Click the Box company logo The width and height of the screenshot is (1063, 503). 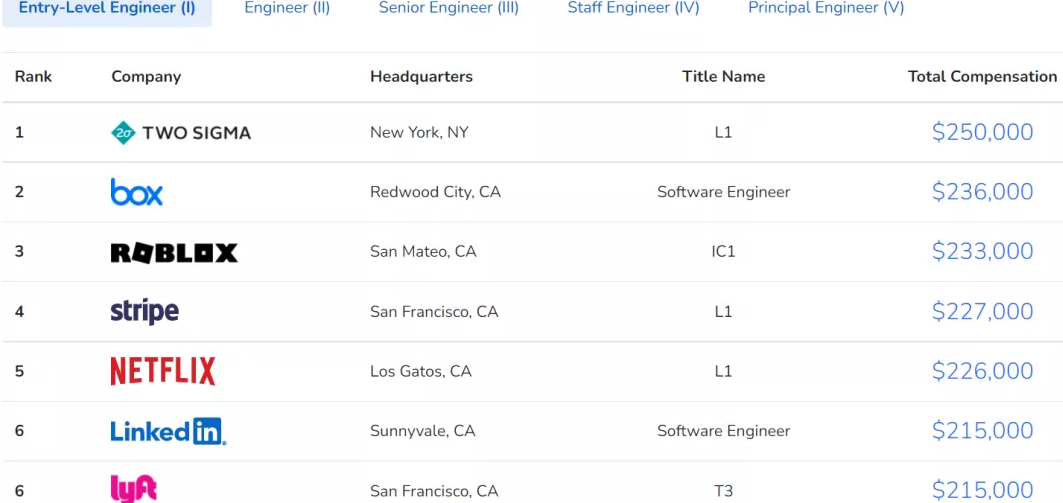tap(137, 192)
